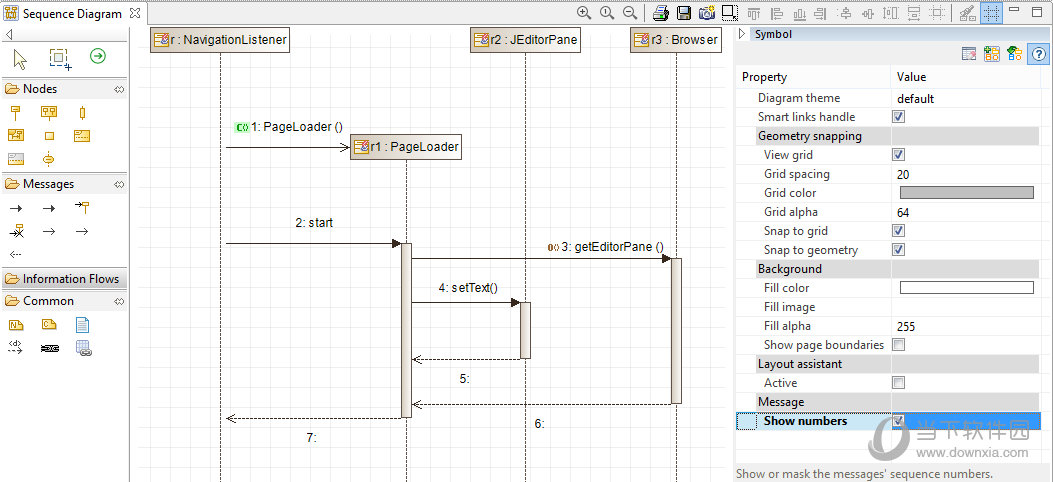Toggle the Snap to geometry checkbox
This screenshot has width=1053, height=482.
[899, 250]
